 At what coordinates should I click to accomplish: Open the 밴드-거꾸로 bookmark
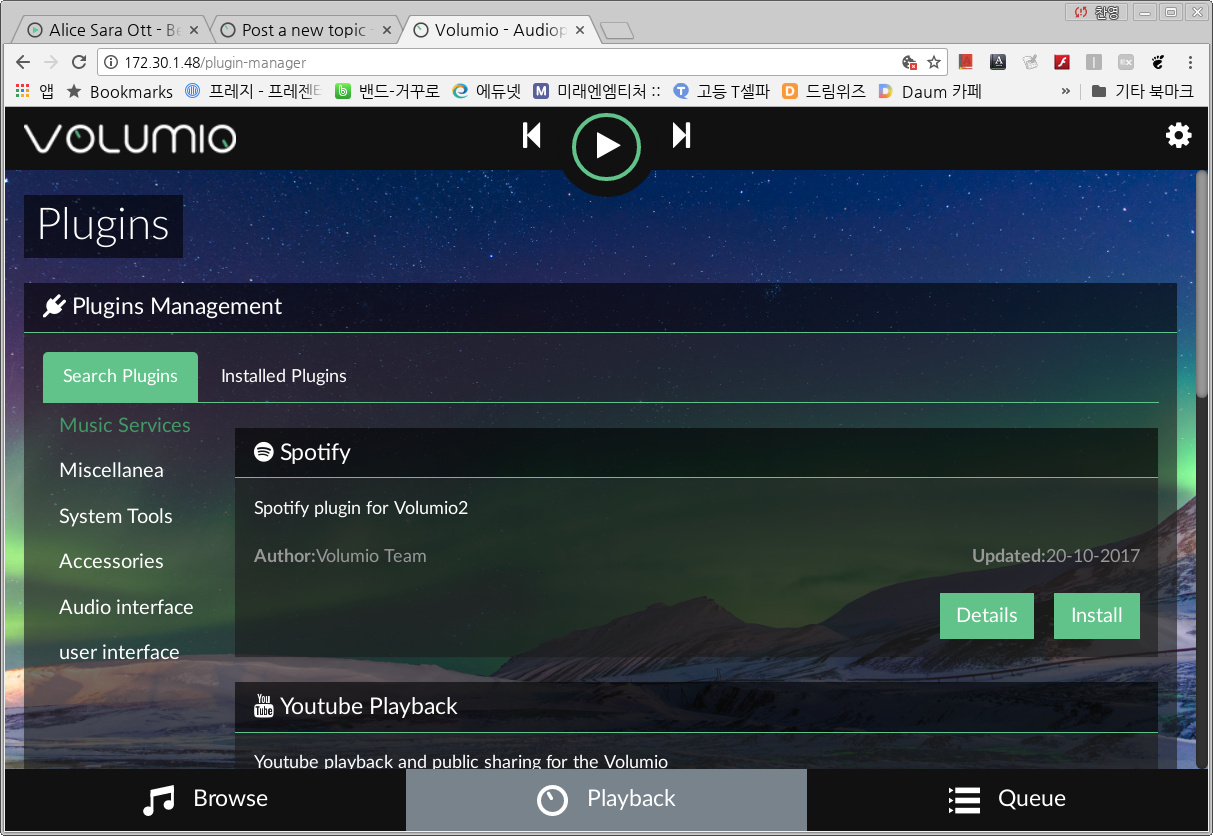pyautogui.click(x=387, y=91)
